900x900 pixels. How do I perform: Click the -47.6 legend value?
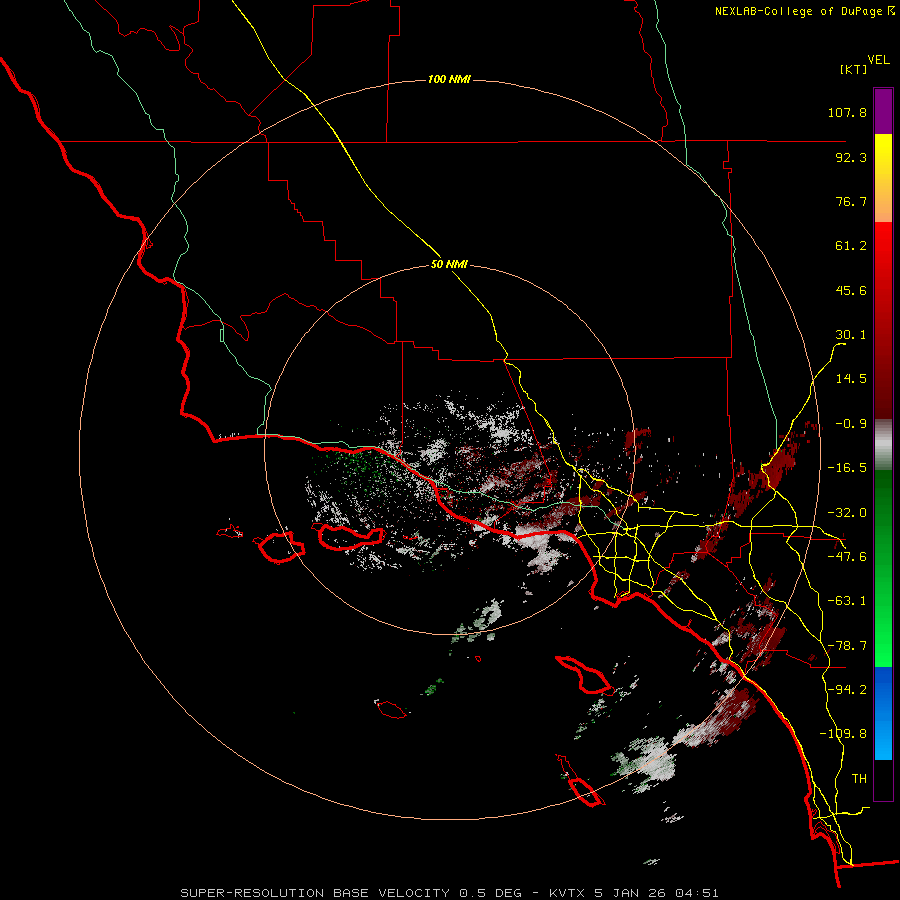coord(847,557)
